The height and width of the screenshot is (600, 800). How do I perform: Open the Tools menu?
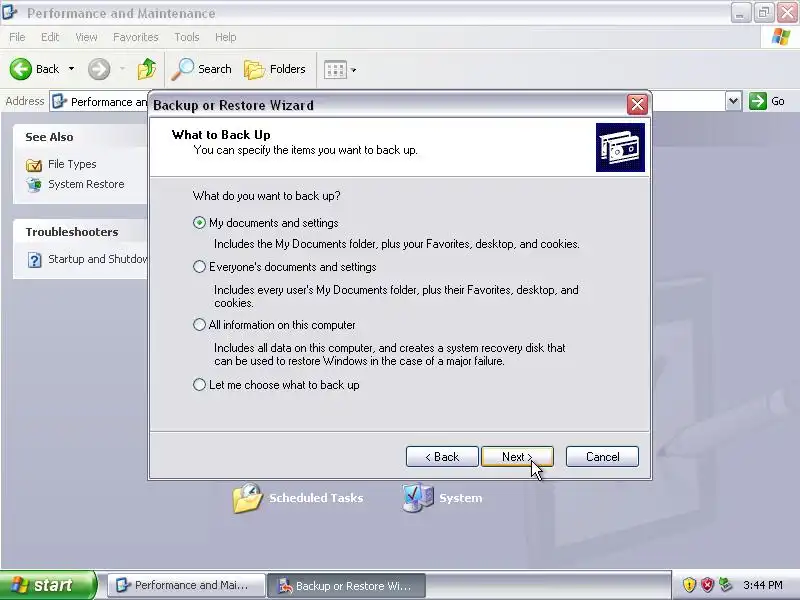click(x=187, y=37)
